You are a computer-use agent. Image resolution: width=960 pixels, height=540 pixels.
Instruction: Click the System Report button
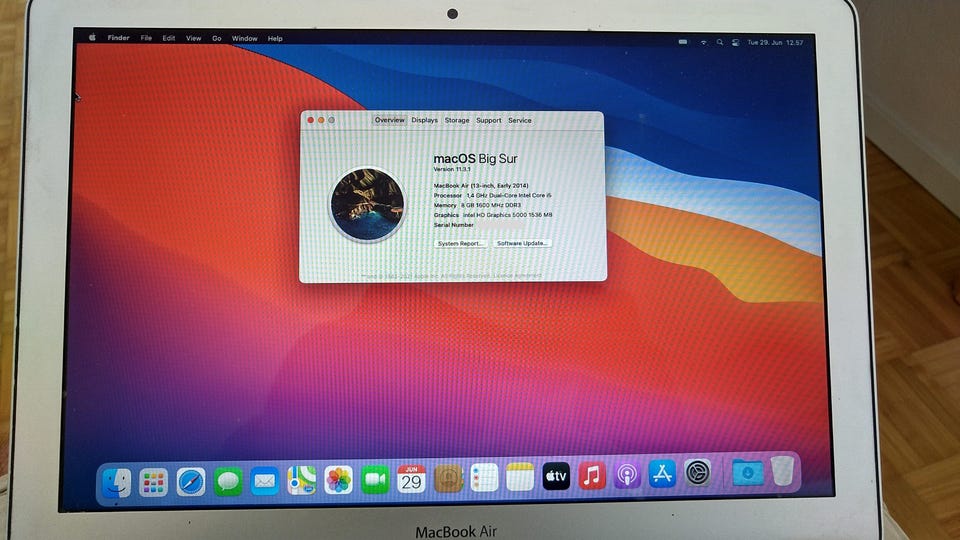(x=461, y=244)
